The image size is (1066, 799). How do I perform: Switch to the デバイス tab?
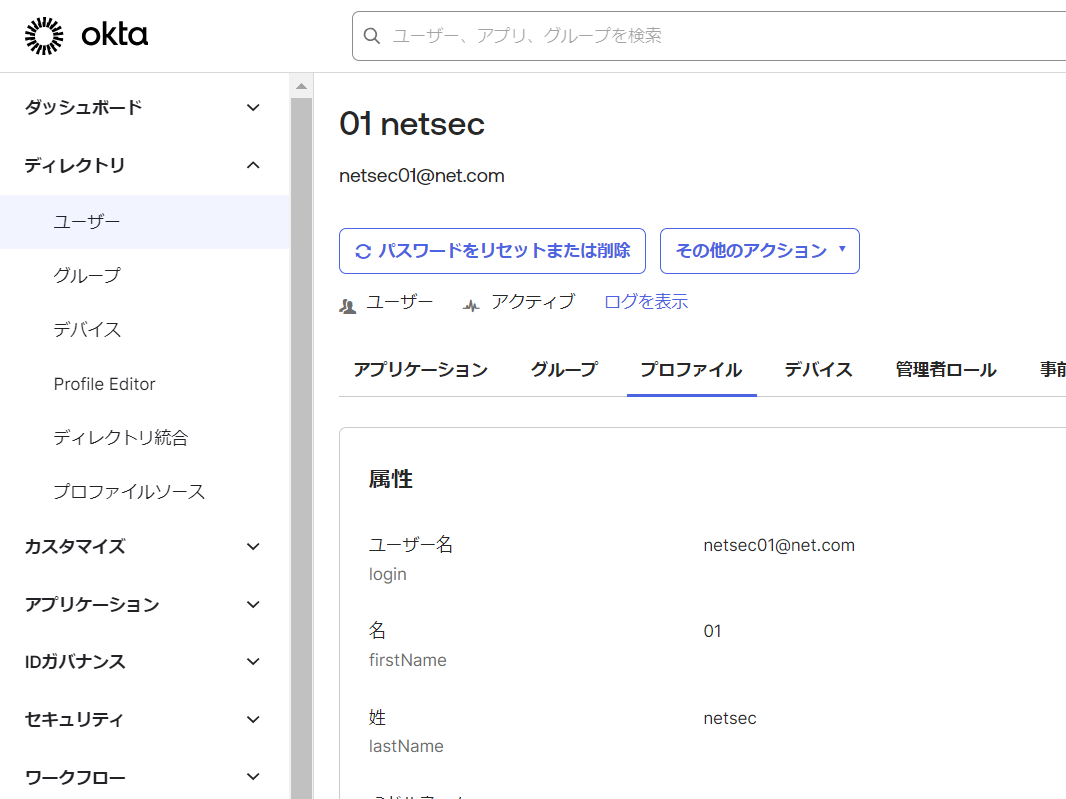[819, 370]
